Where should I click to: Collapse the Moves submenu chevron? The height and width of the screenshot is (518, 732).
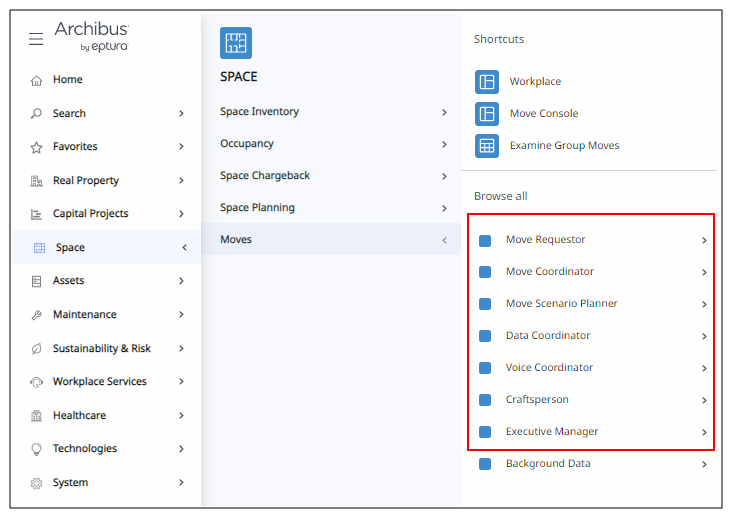(x=444, y=240)
